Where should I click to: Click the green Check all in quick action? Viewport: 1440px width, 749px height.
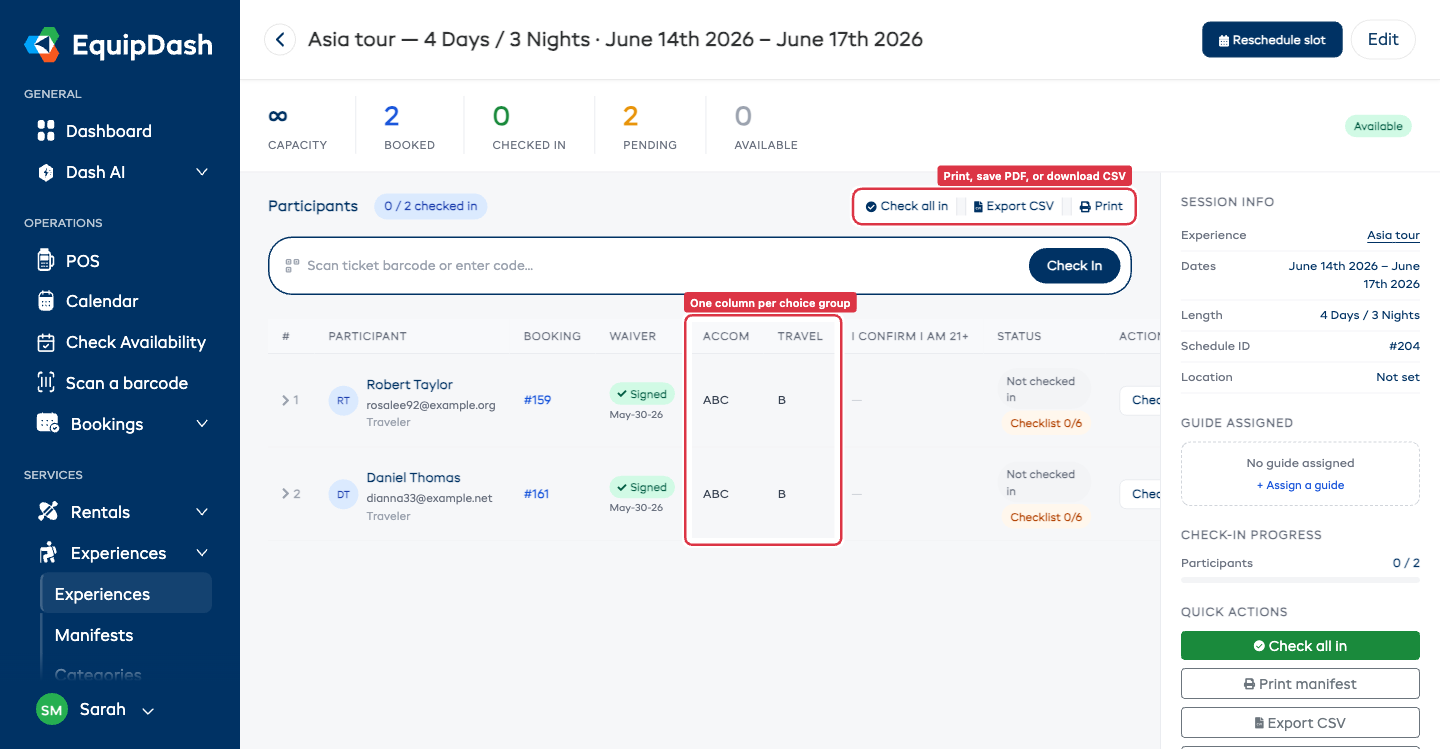1300,646
